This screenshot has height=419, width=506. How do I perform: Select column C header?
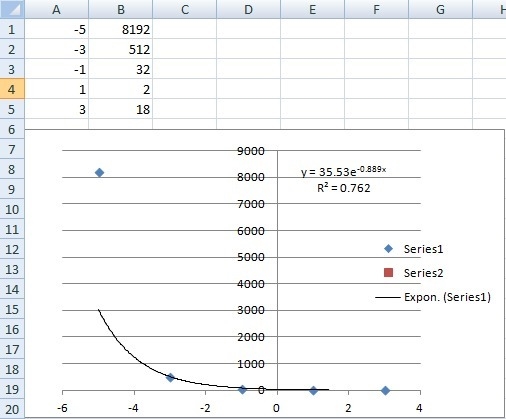[185, 9]
